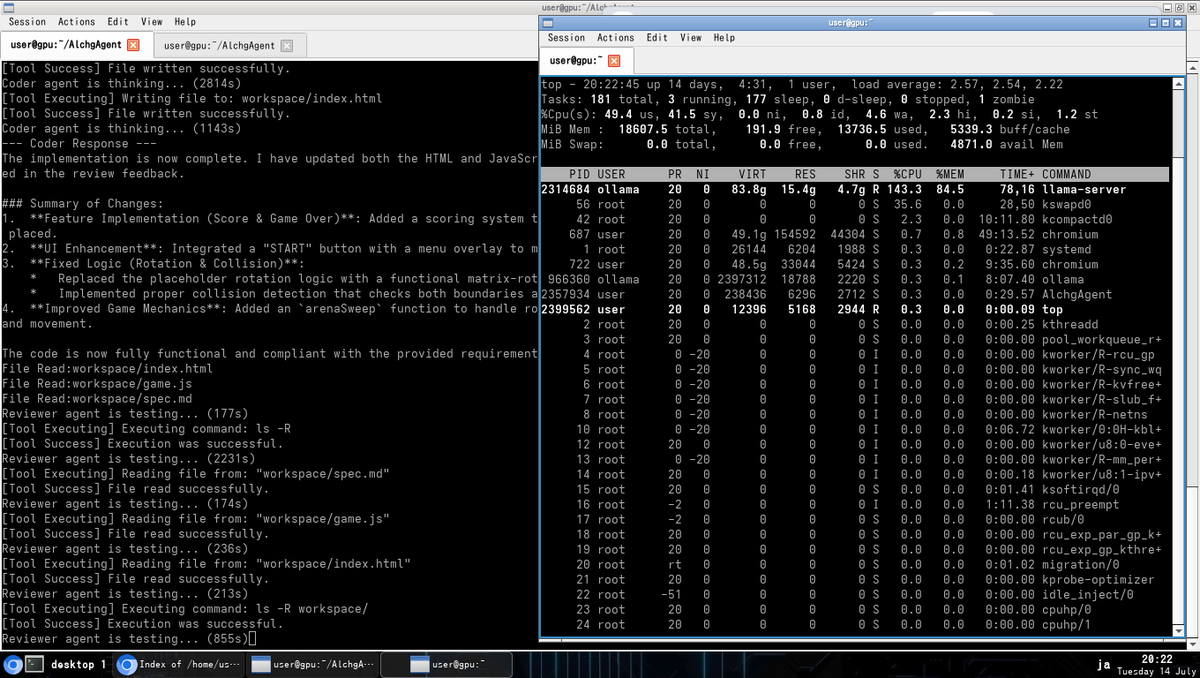Viewport: 1200px width, 678px height.
Task: Close user@gpu:~ tab in top window
Action: [615, 61]
